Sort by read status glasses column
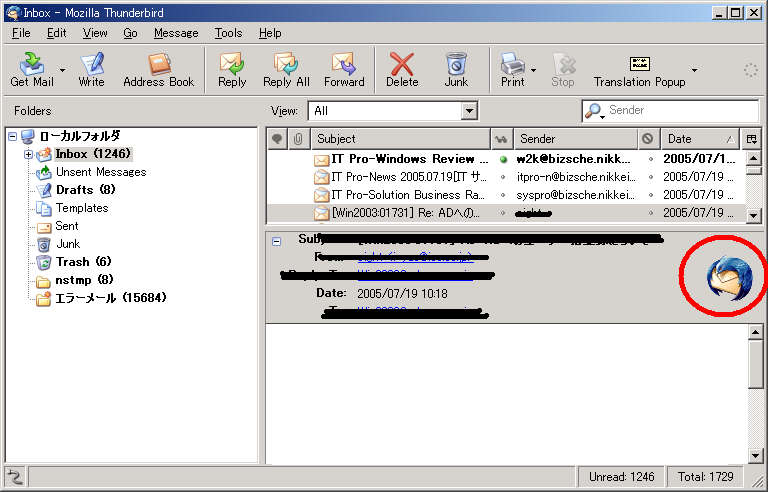 [x=502, y=139]
